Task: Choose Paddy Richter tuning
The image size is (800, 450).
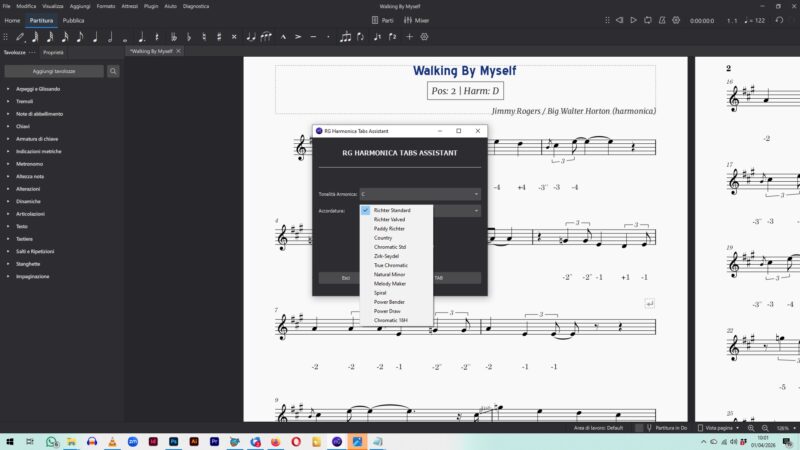Action: coord(396,229)
